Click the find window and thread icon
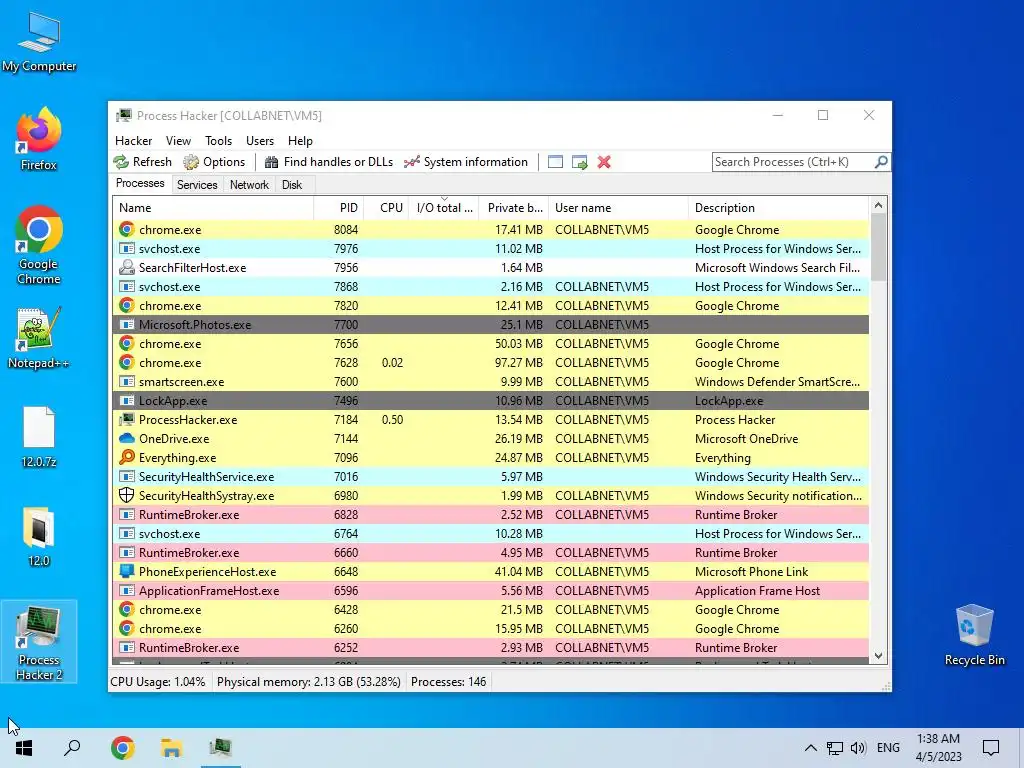Viewport: 1024px width, 768px height. click(579, 162)
